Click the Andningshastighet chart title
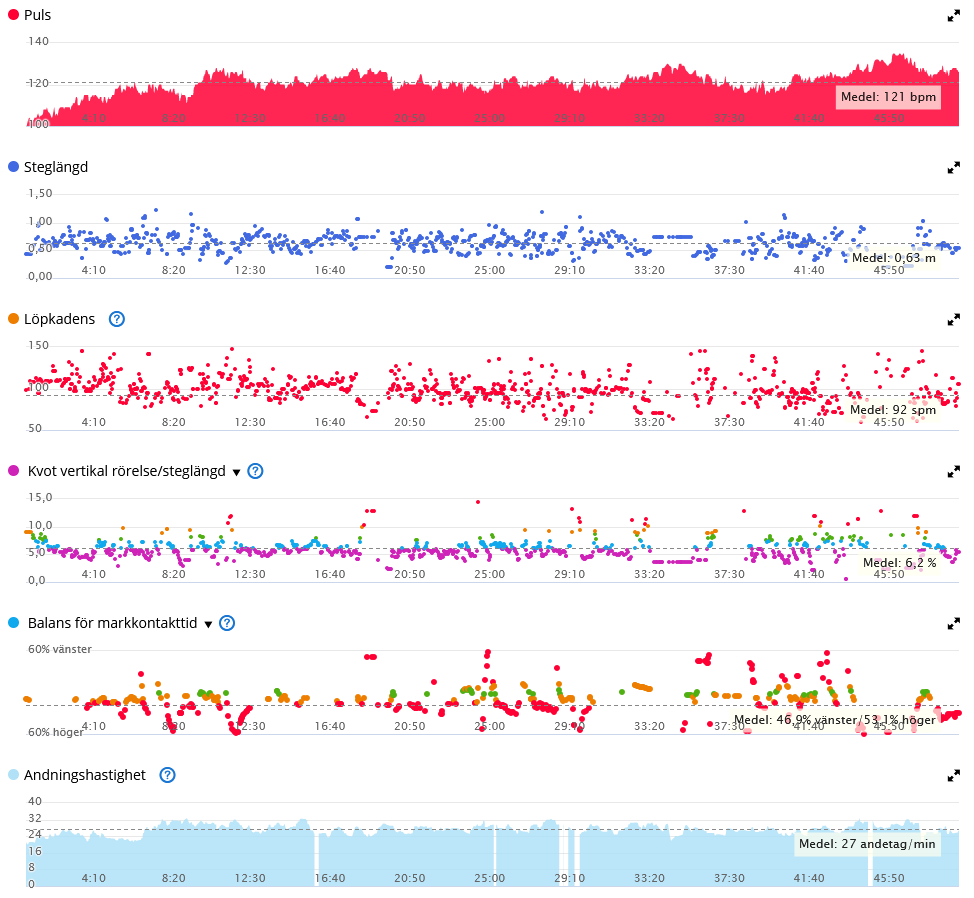This screenshot has height=898, width=974. (x=84, y=775)
